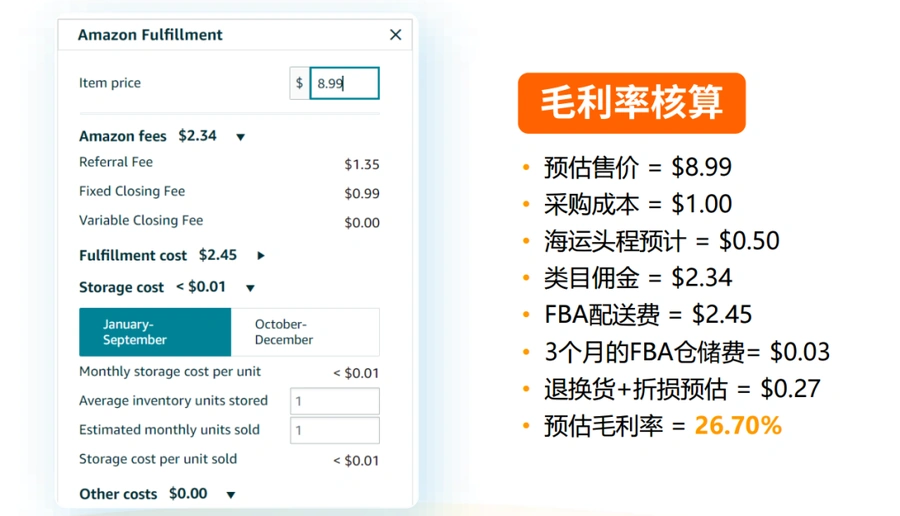Viewport: 900px width, 516px height.
Task: Click the Fulfillment cost $2.45 heading
Action: tap(158, 255)
